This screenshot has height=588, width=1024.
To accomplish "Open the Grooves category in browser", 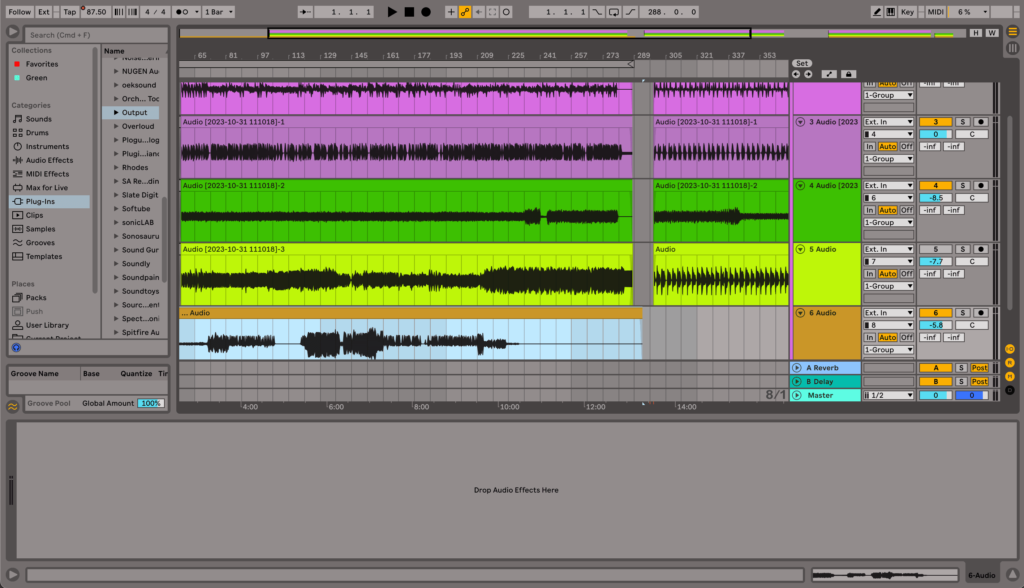I will point(40,243).
